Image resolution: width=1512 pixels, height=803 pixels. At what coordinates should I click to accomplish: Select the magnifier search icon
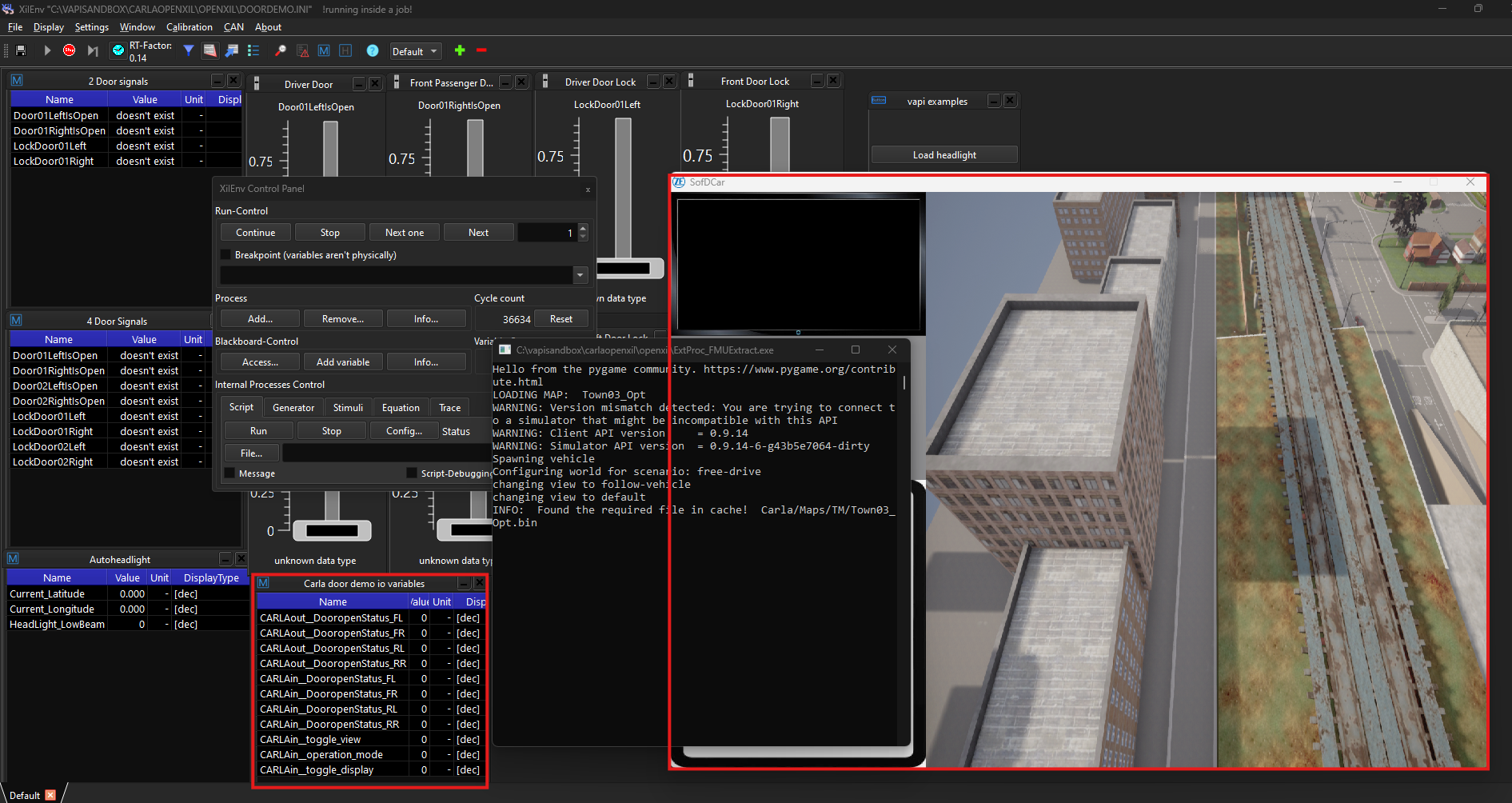coord(281,50)
